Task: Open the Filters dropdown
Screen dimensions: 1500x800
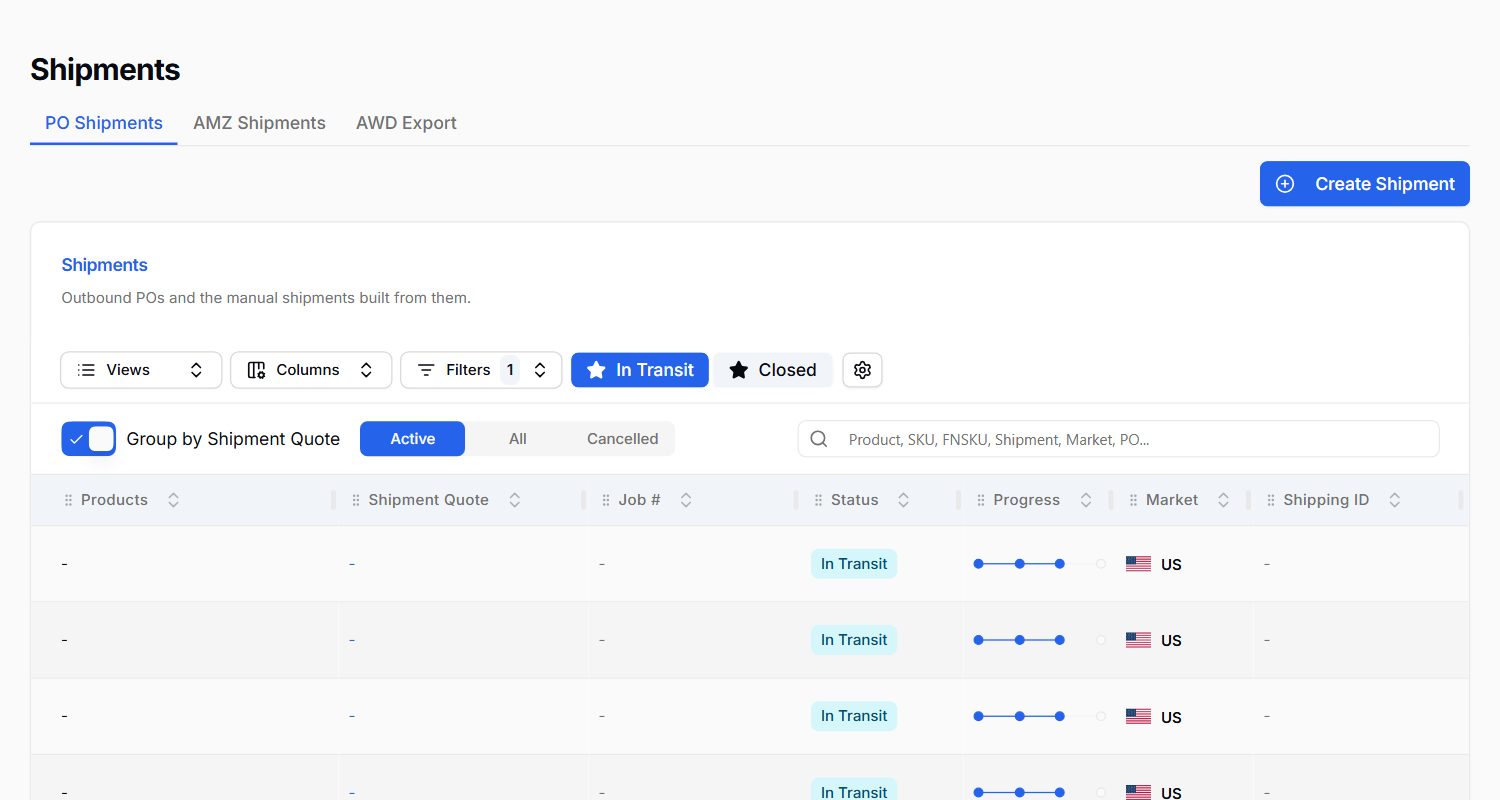Action: pos(481,370)
